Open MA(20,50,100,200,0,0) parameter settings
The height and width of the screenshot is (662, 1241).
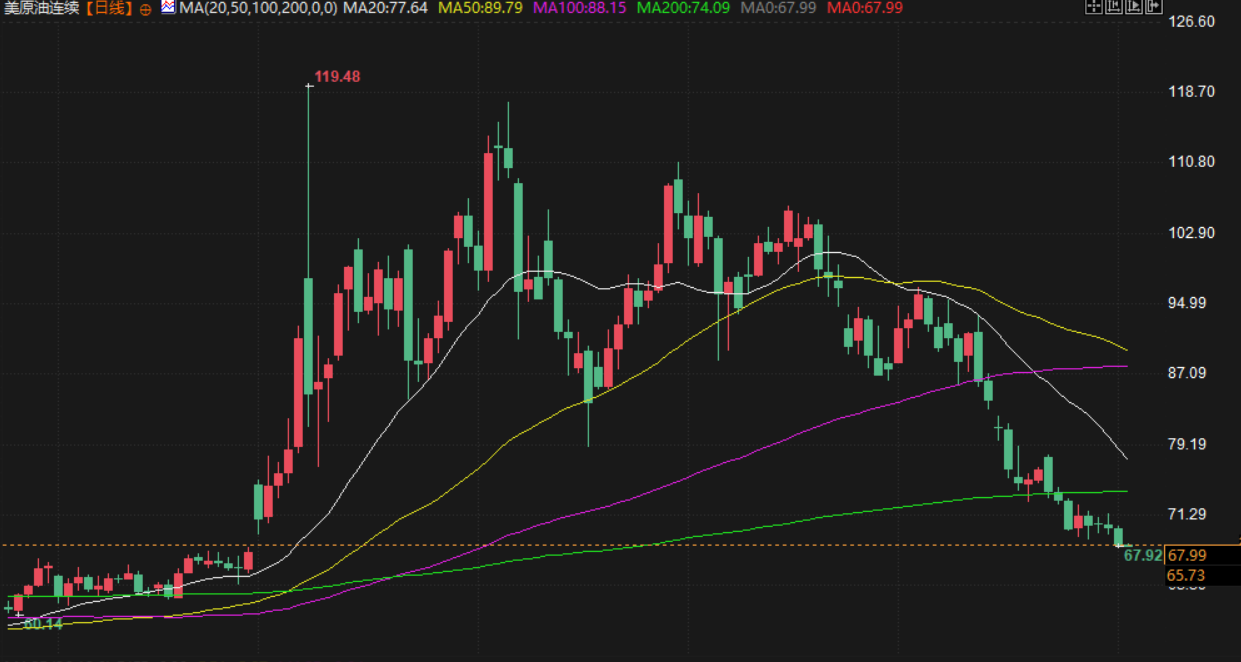point(259,8)
